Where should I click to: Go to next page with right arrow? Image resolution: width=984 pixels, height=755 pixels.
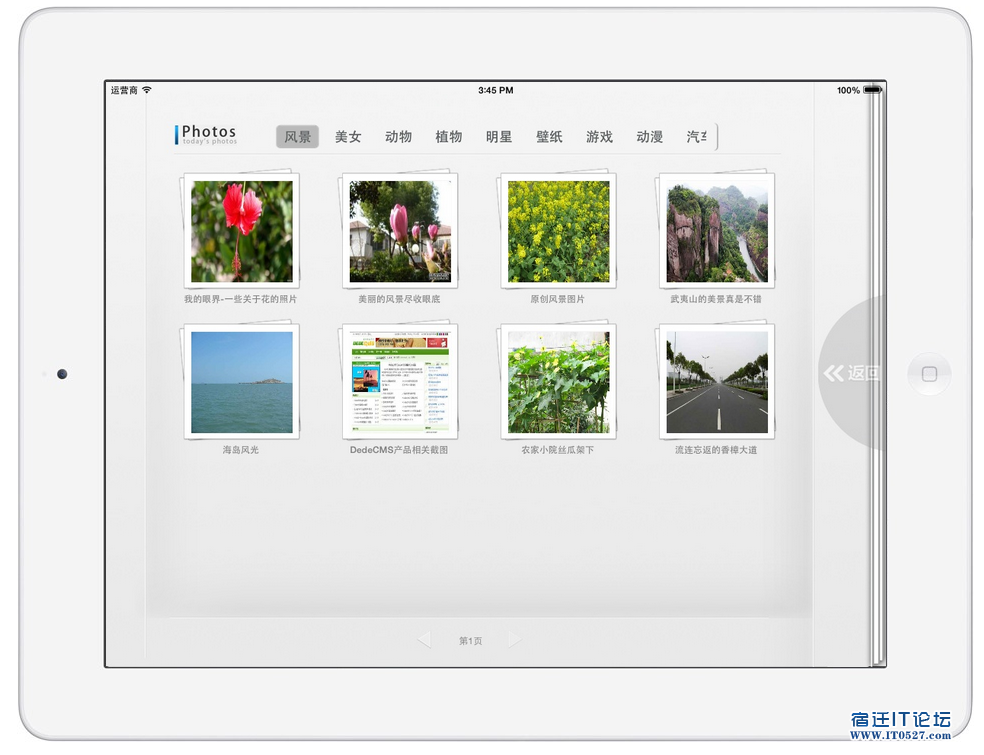pos(515,640)
